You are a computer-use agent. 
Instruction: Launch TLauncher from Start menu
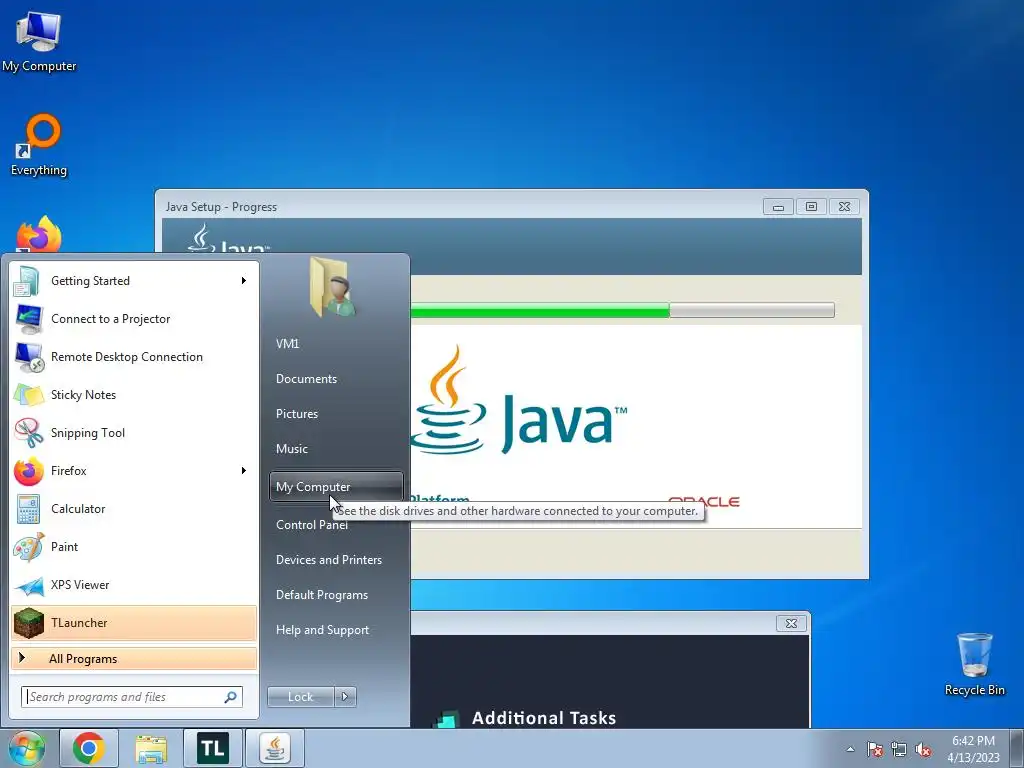pos(134,622)
